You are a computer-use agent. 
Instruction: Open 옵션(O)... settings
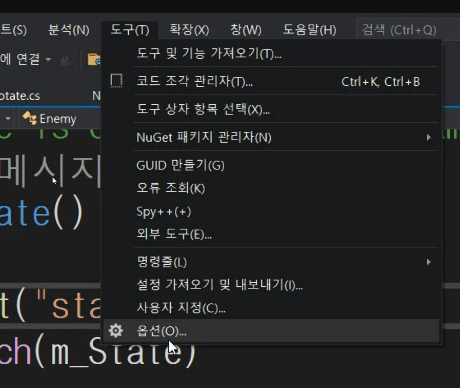272,331
